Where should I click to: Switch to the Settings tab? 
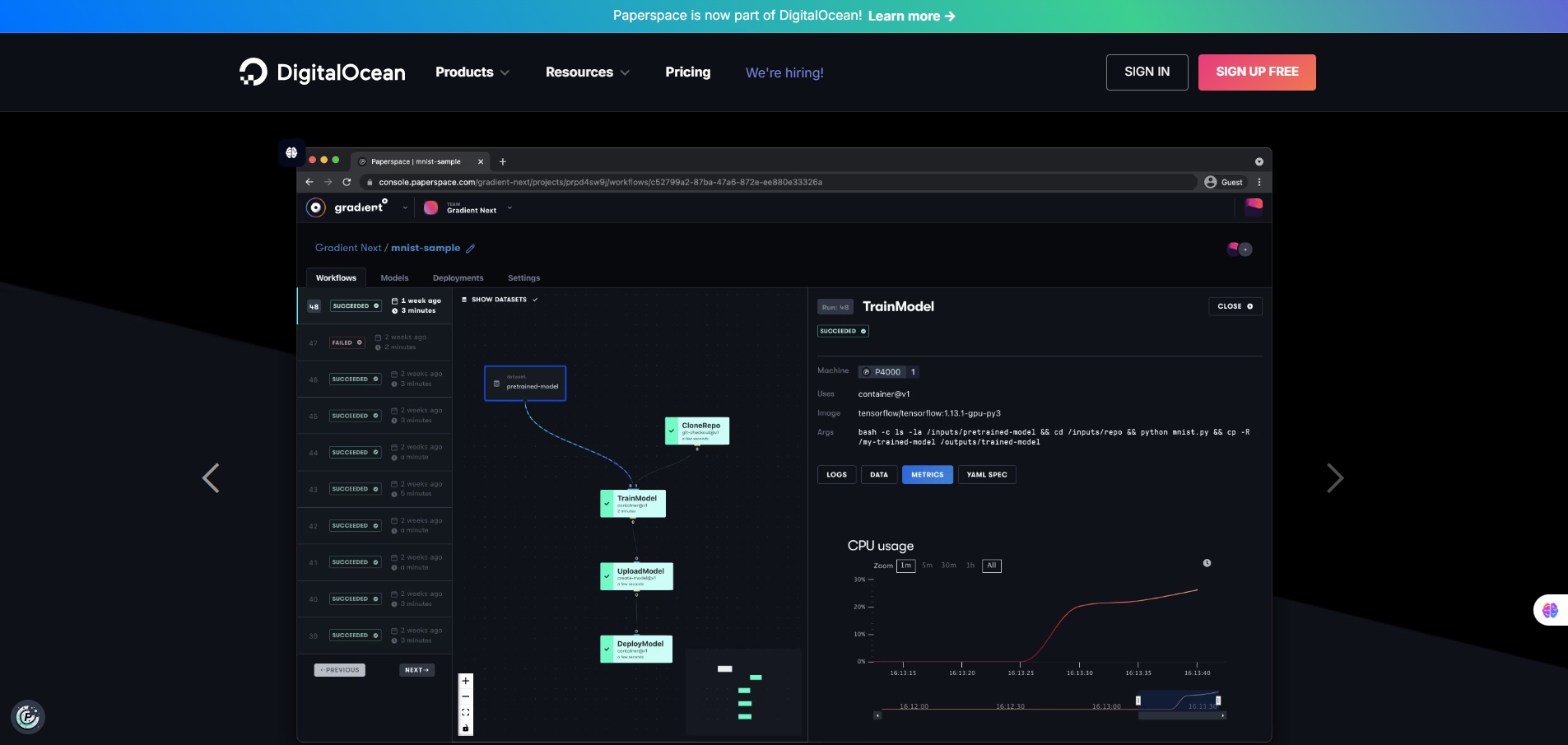point(523,278)
